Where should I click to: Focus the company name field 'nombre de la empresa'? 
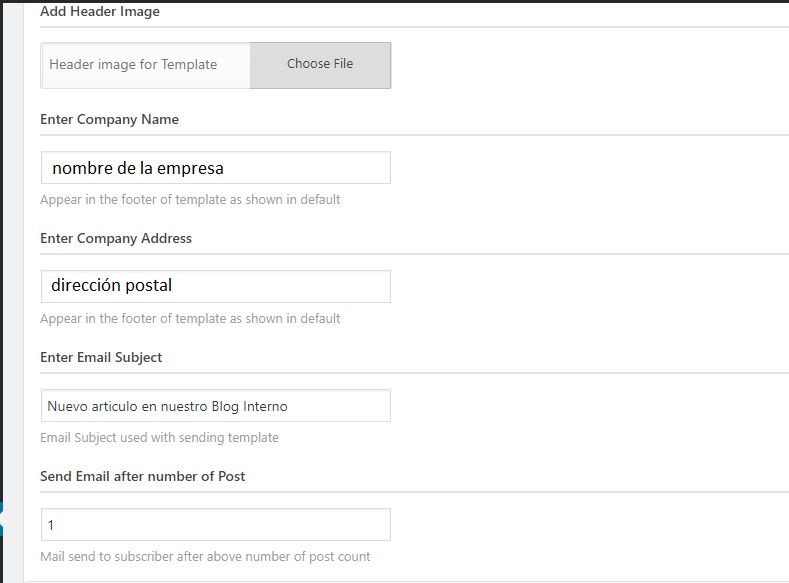pyautogui.click(x=216, y=168)
